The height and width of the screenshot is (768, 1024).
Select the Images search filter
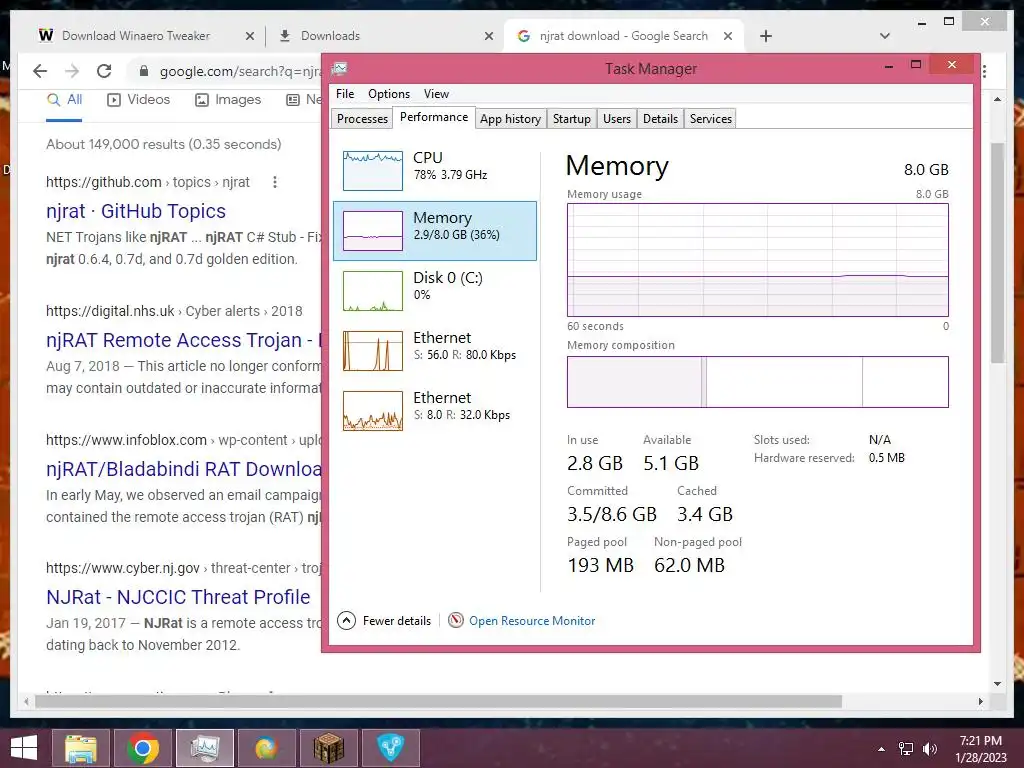[228, 100]
